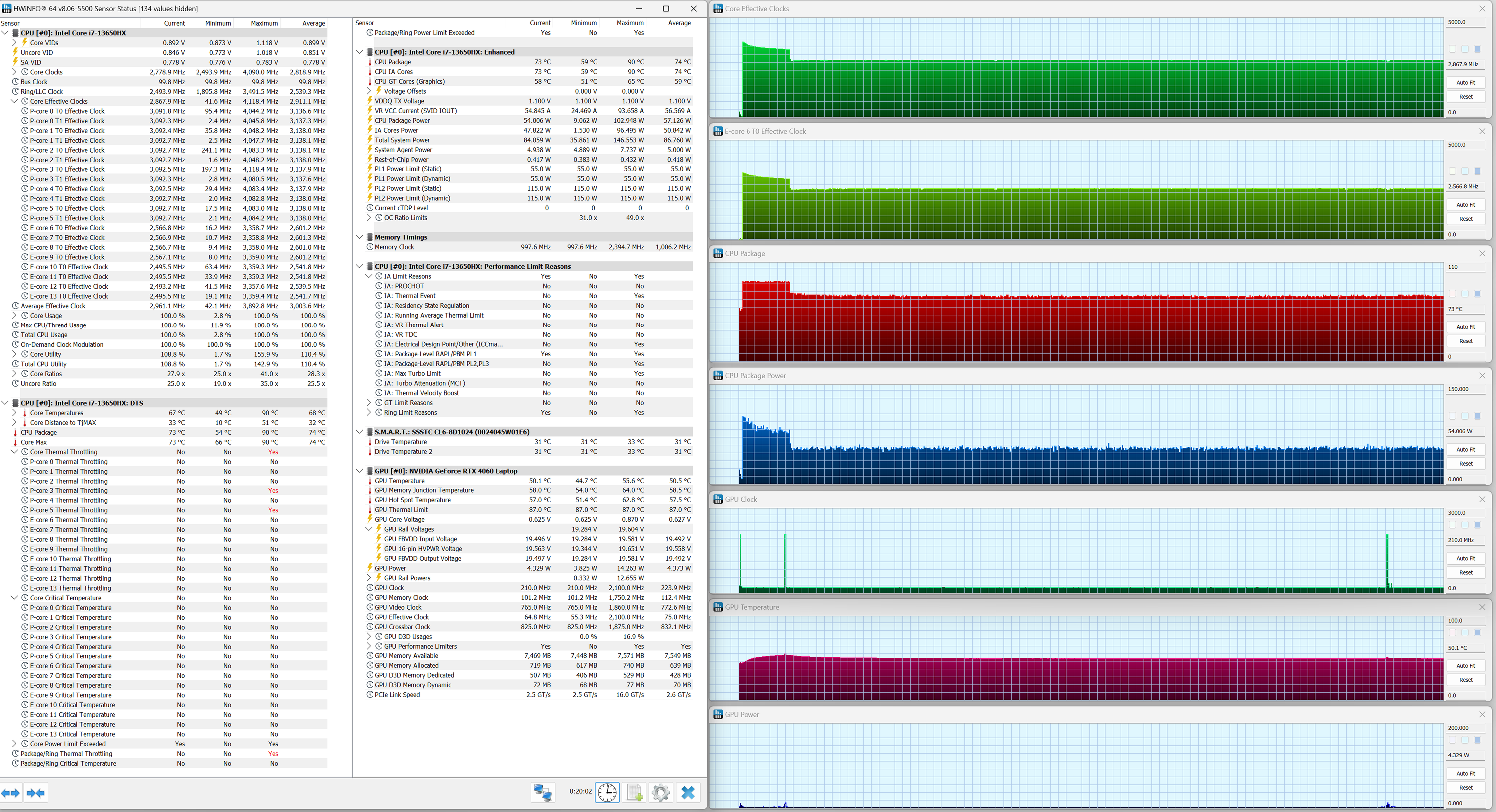1496x812 pixels.
Task: Collapse the Core Effective Clocks tree node
Action: click(x=14, y=101)
